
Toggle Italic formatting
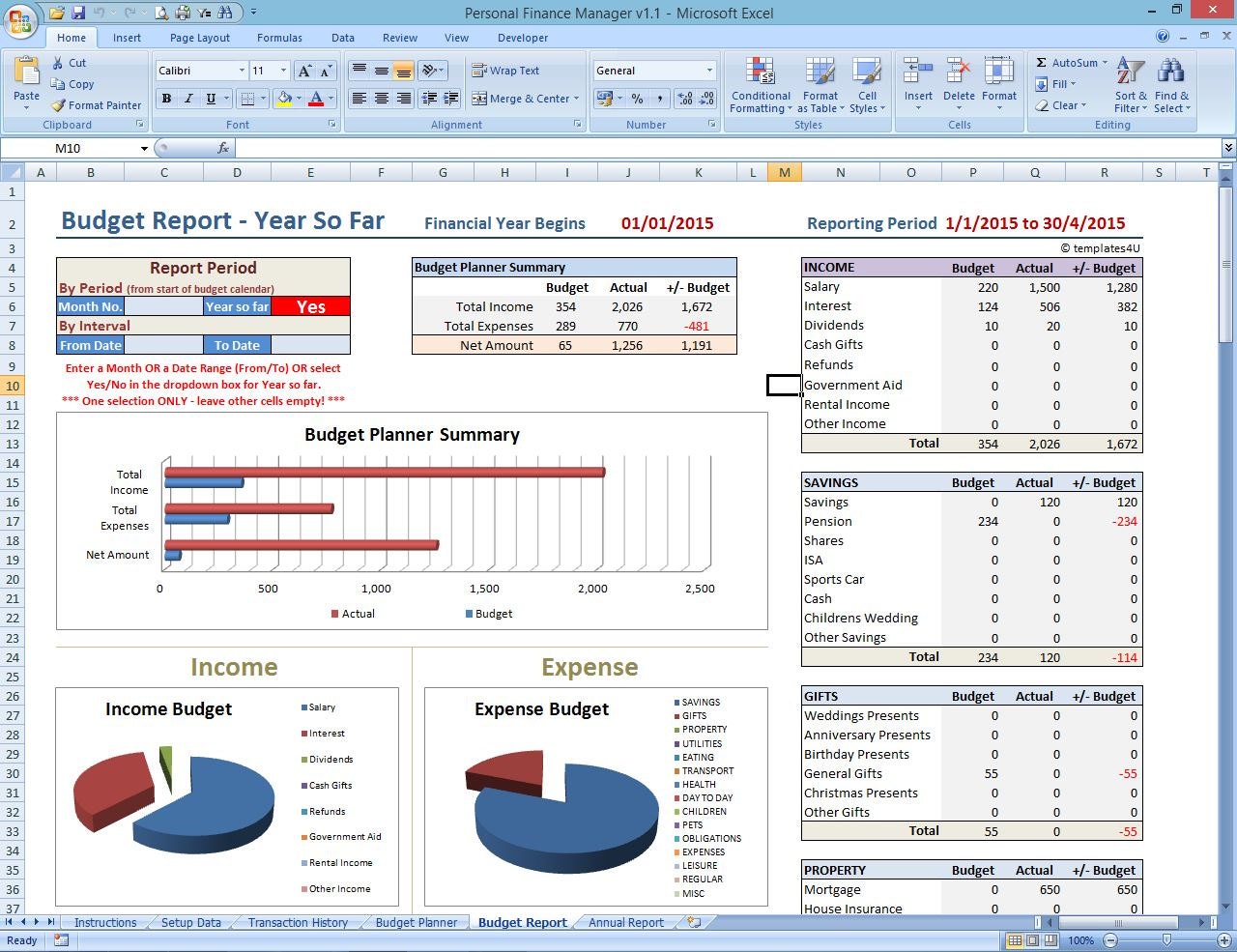(188, 99)
